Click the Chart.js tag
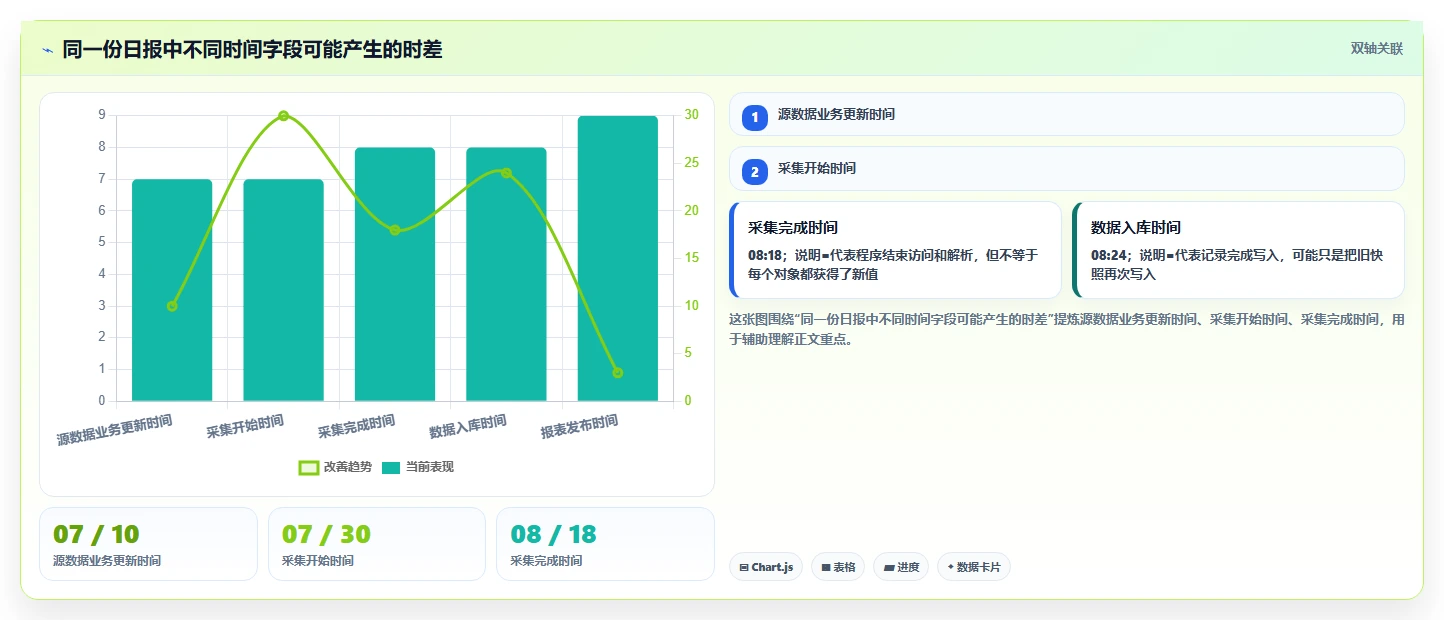The height and width of the screenshot is (620, 1444). click(x=766, y=567)
